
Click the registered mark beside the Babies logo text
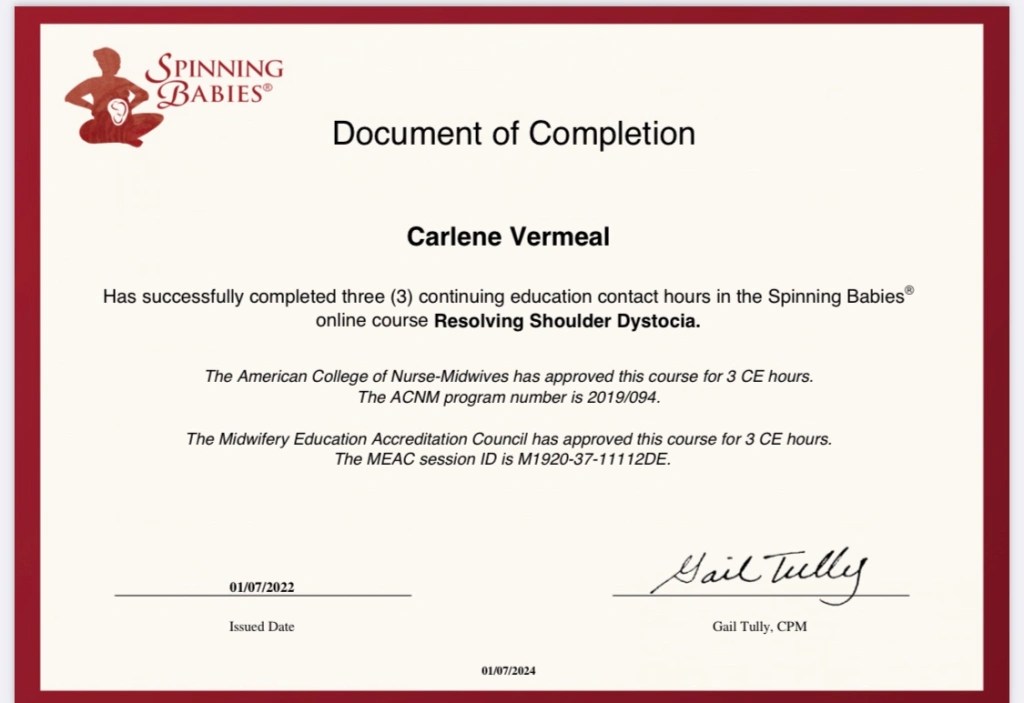(266, 89)
